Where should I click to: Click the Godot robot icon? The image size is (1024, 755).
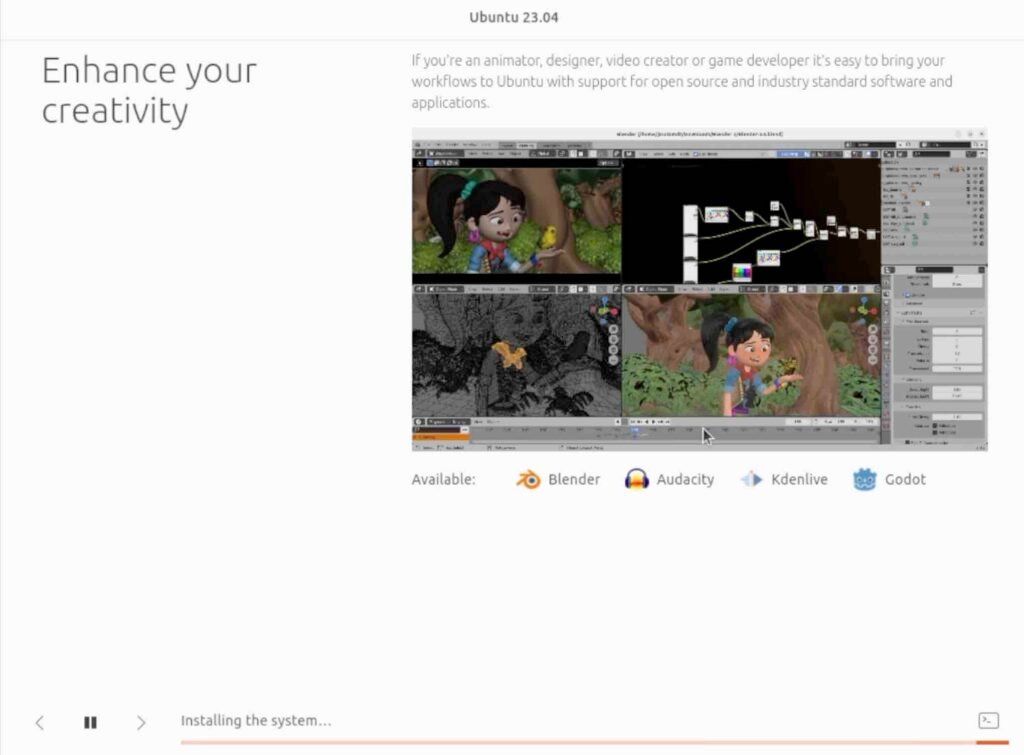pos(865,479)
